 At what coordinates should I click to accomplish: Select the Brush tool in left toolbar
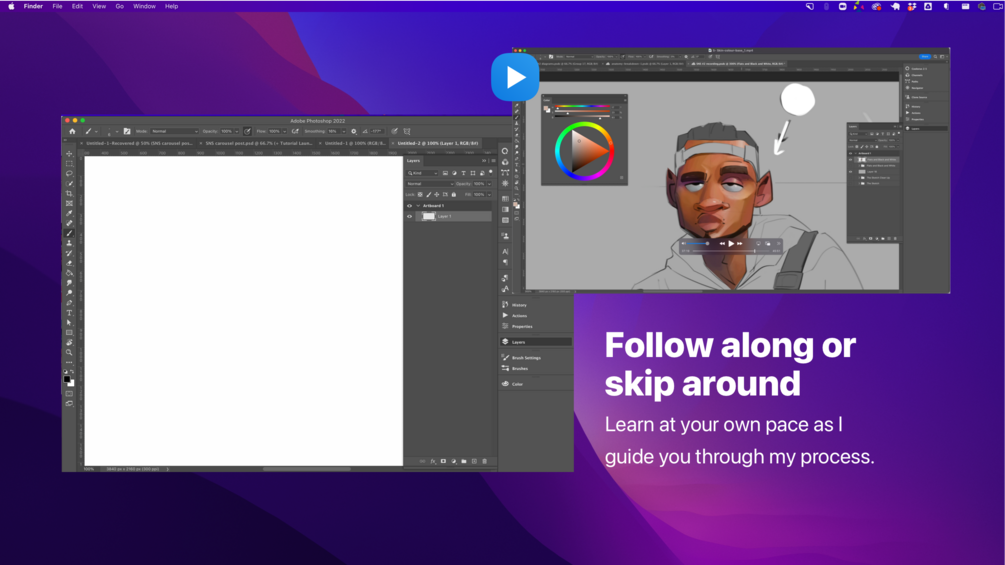pos(69,233)
